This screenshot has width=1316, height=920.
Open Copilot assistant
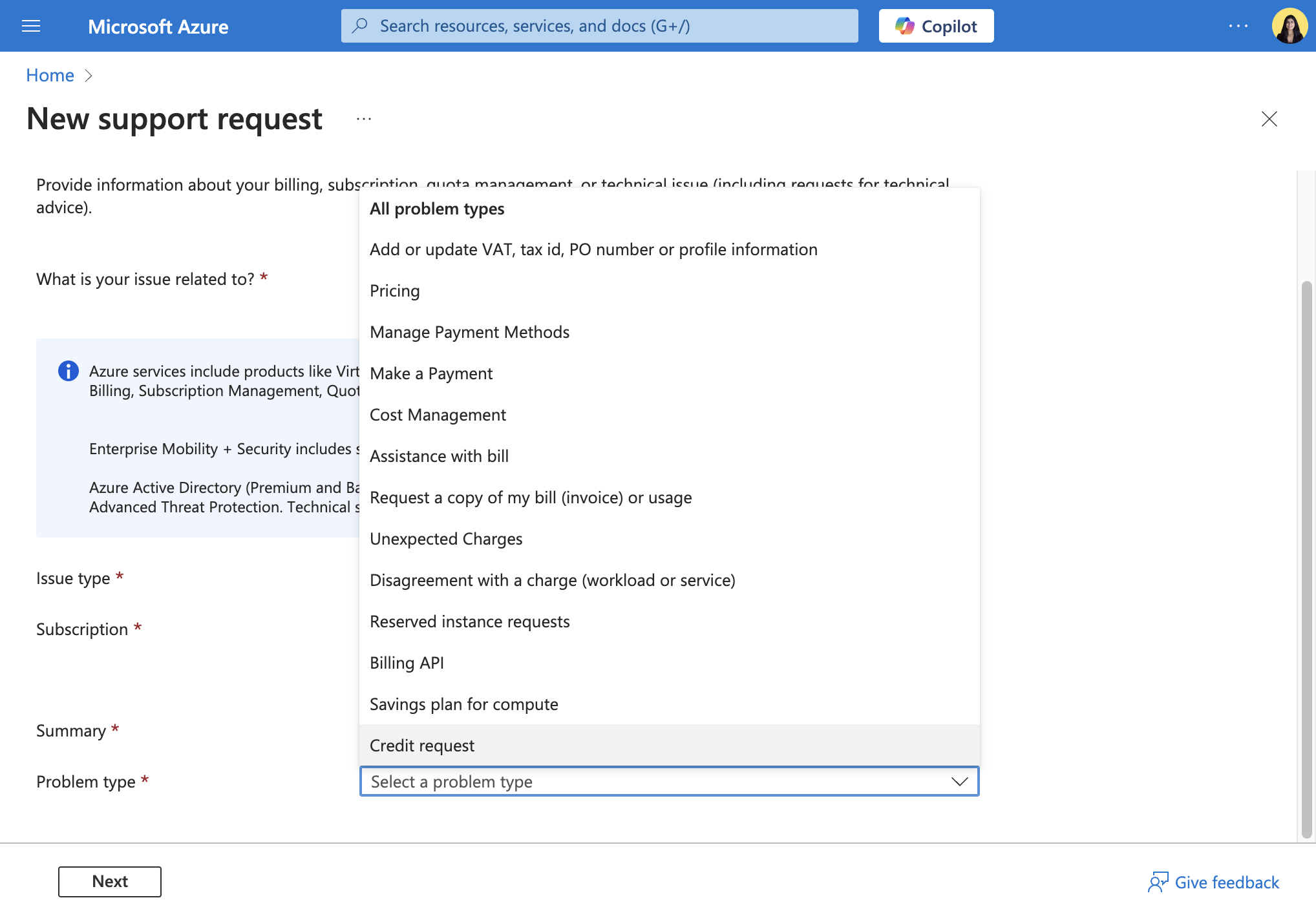click(936, 26)
